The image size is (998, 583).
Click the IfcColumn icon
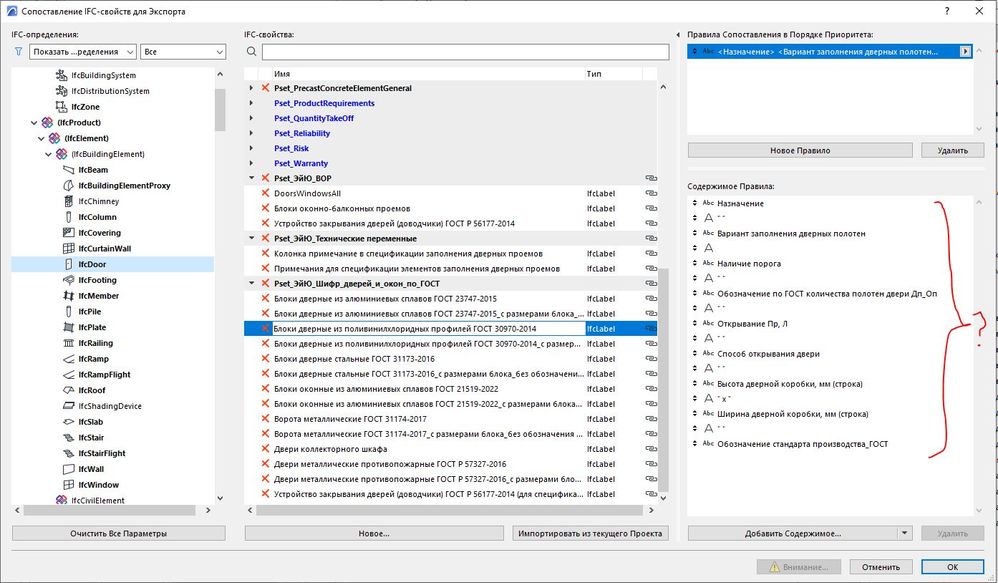click(x=69, y=217)
